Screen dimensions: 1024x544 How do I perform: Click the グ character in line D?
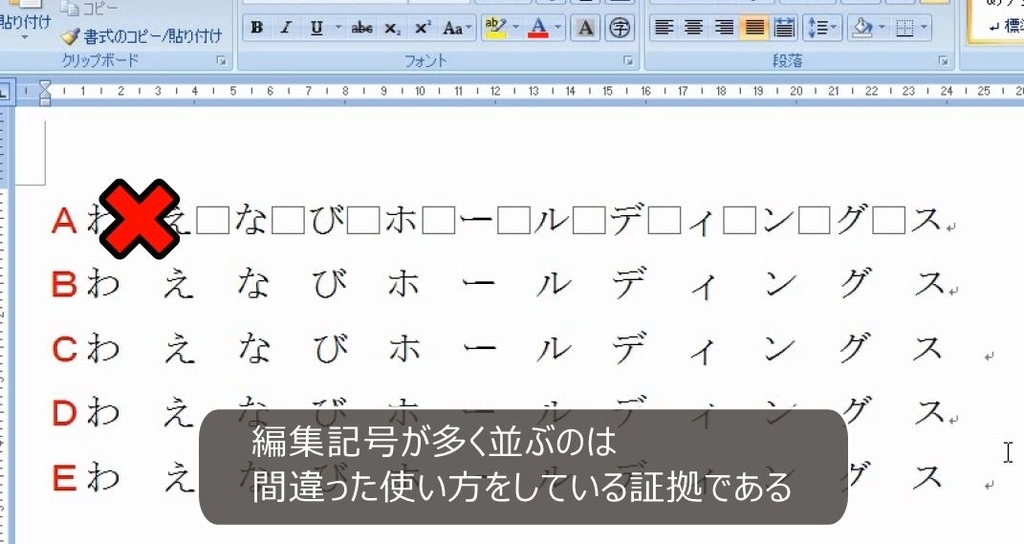(x=855, y=411)
